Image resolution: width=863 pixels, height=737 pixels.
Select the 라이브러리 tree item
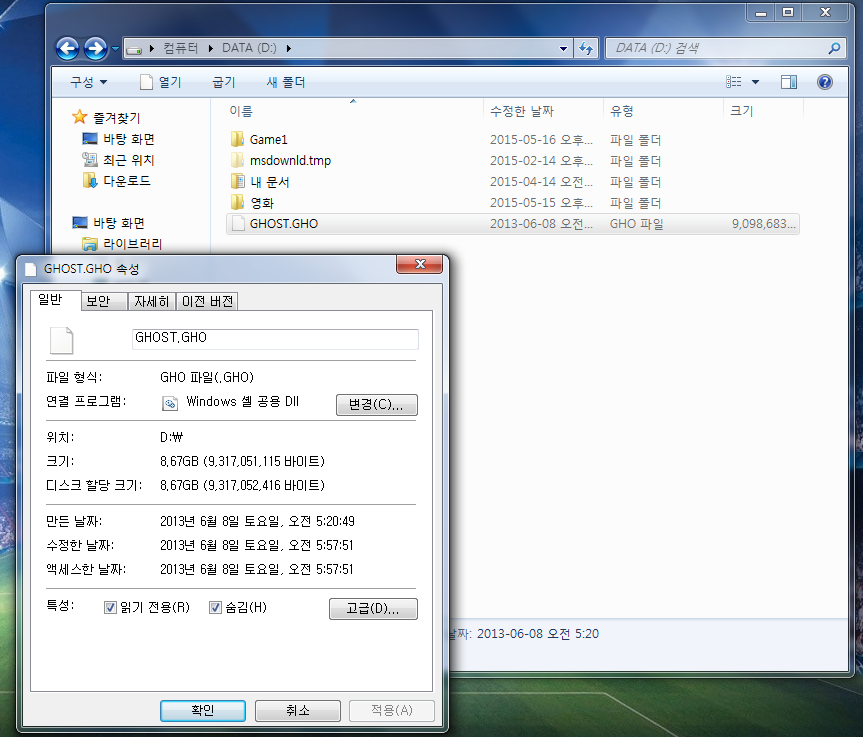click(133, 243)
